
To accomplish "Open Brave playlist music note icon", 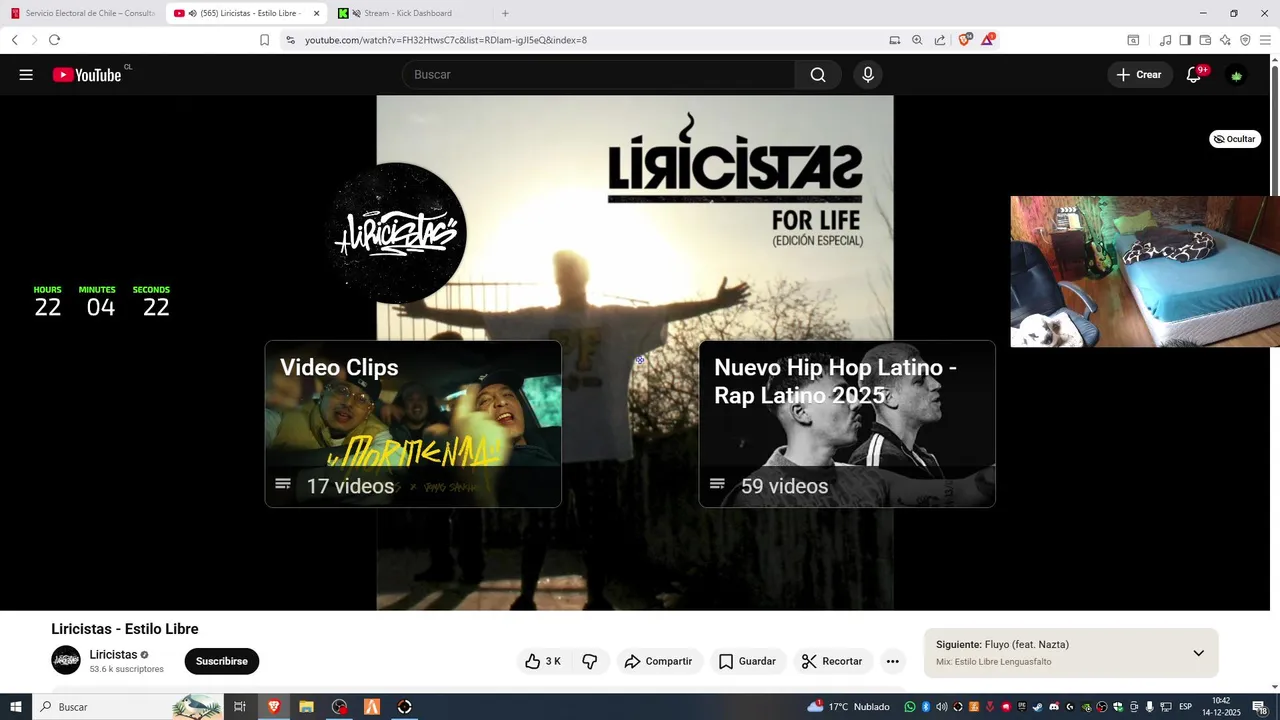I will tap(1165, 40).
